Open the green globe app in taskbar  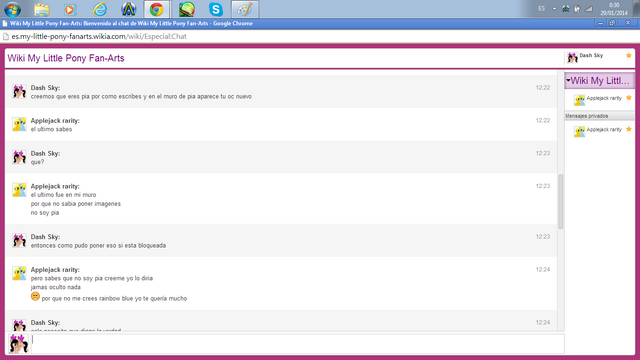[186, 9]
